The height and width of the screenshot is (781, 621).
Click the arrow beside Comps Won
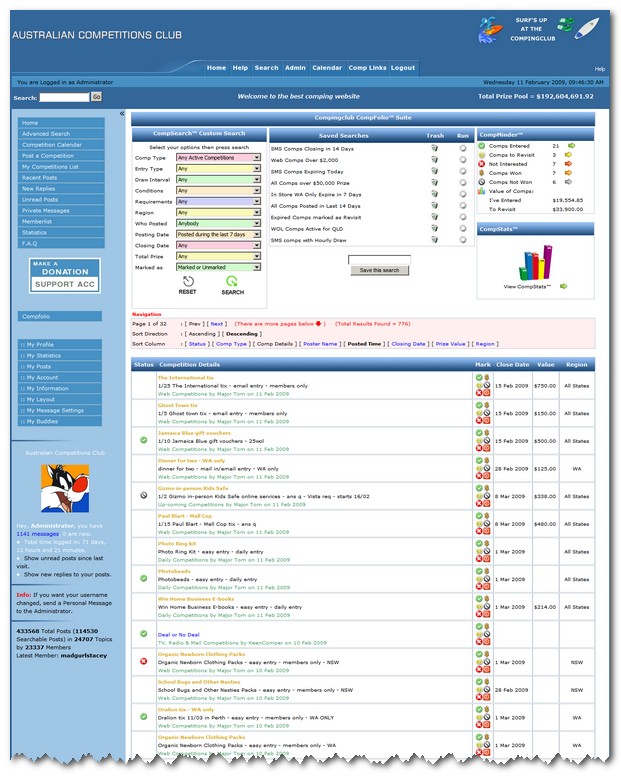(569, 172)
